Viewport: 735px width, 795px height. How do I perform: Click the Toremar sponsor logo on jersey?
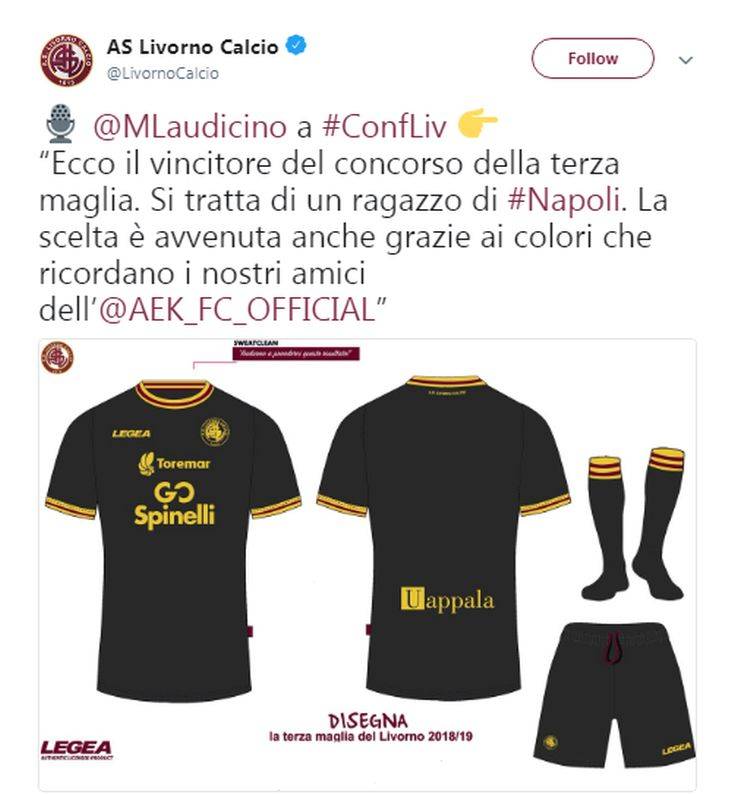174,463
